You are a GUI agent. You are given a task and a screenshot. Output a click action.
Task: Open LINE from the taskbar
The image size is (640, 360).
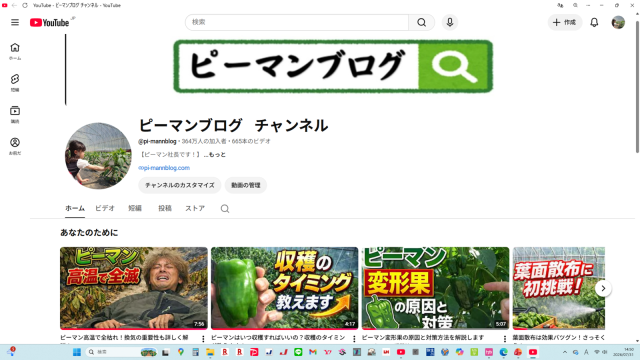[x=298, y=352]
